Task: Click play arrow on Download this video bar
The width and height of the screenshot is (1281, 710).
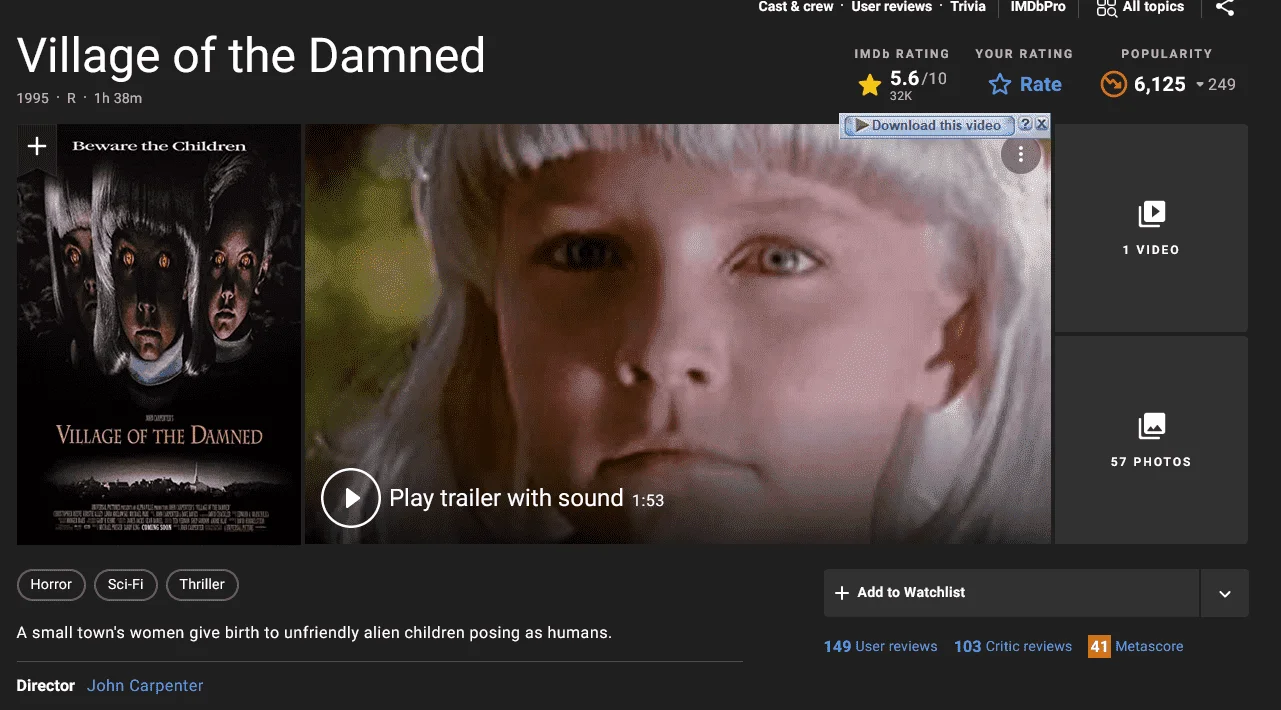Action: point(861,125)
